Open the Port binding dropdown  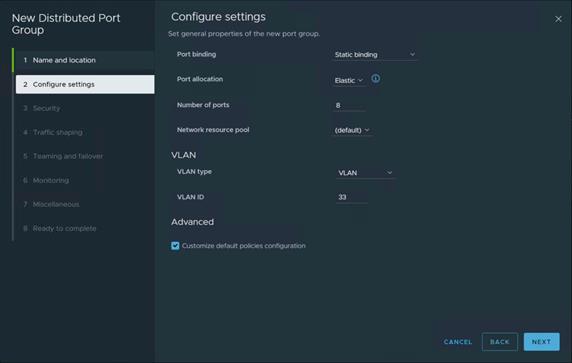click(375, 54)
